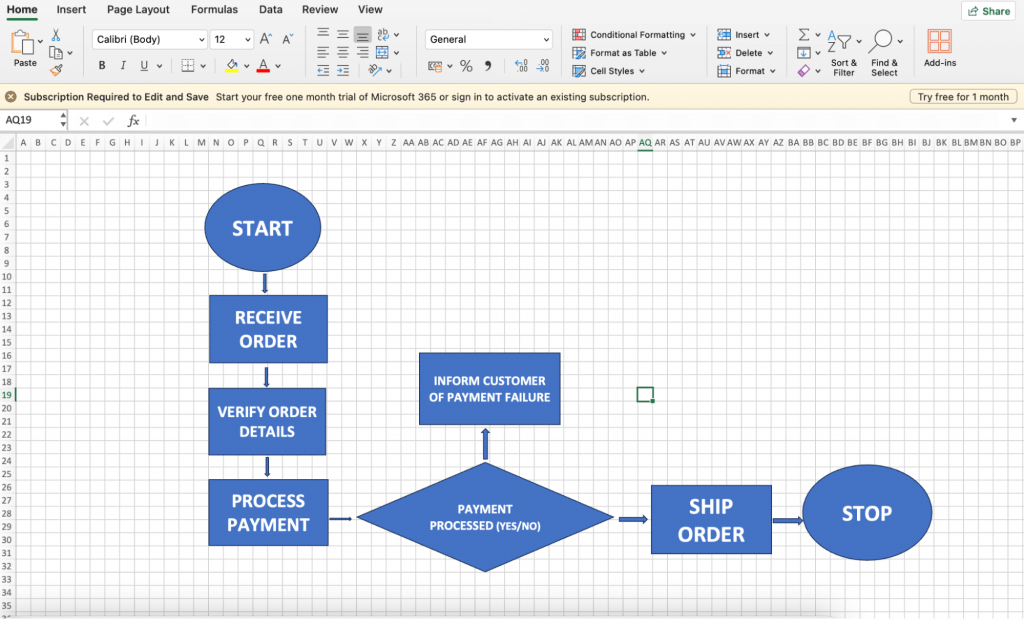Click the Name Box showing AQ19
1024x619 pixels.
pyautogui.click(x=31, y=120)
